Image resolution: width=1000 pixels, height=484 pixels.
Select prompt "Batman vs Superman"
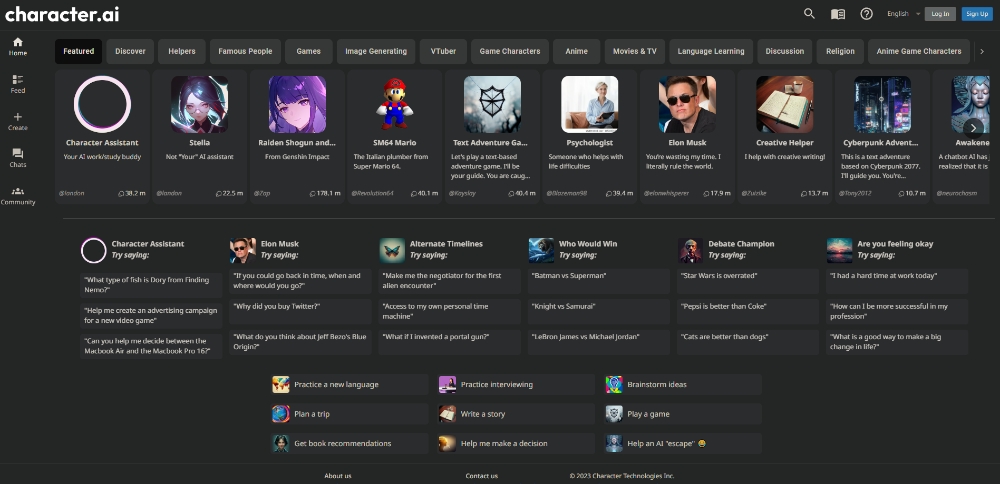[598, 281]
